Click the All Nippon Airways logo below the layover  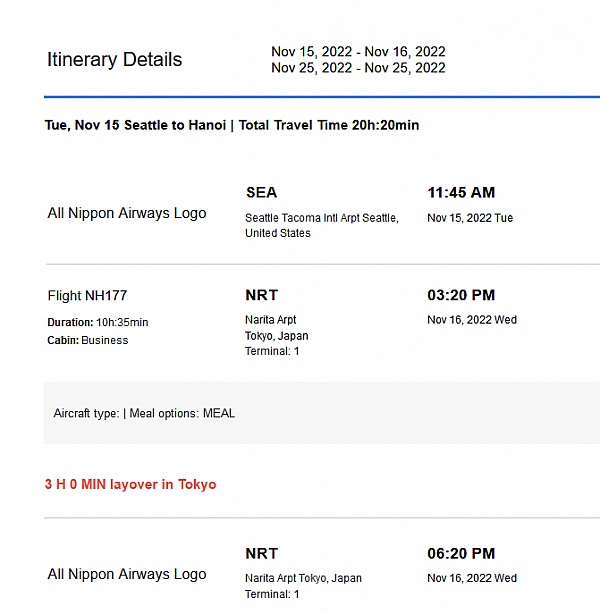[127, 574]
